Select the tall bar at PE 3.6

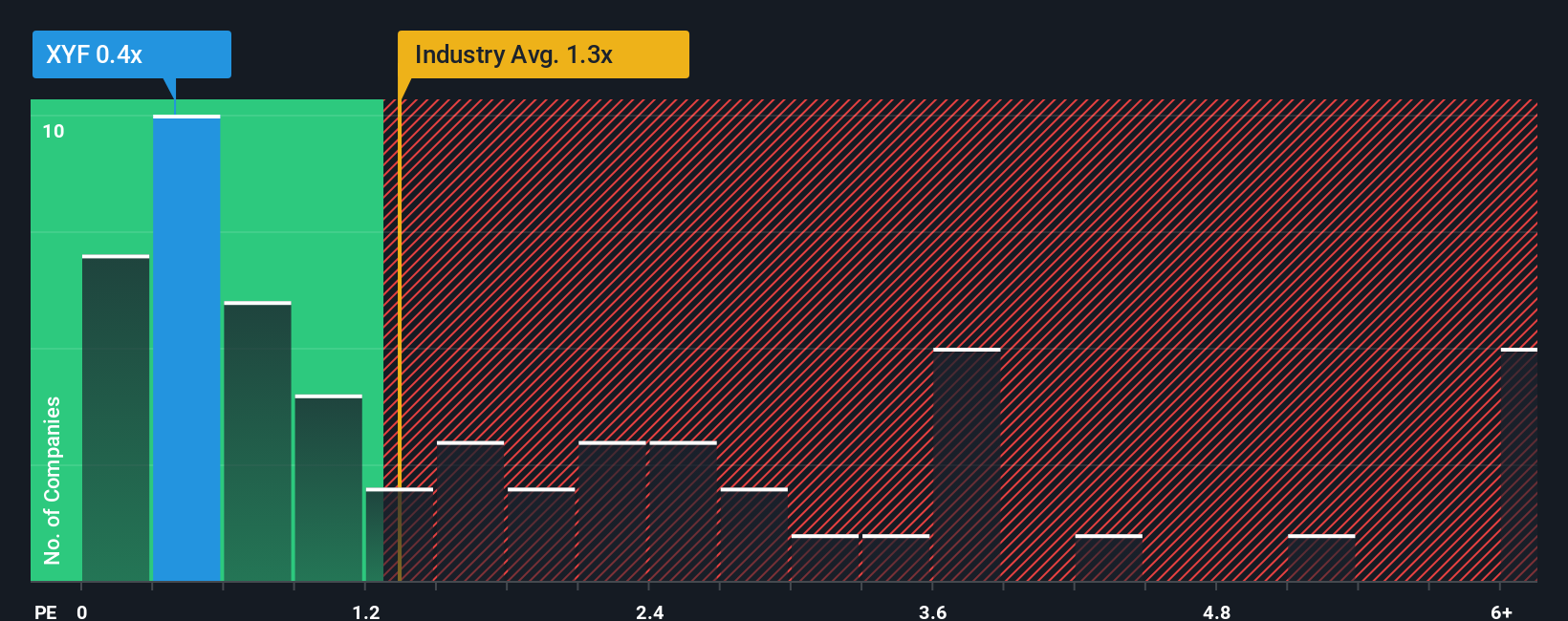[x=967, y=464]
